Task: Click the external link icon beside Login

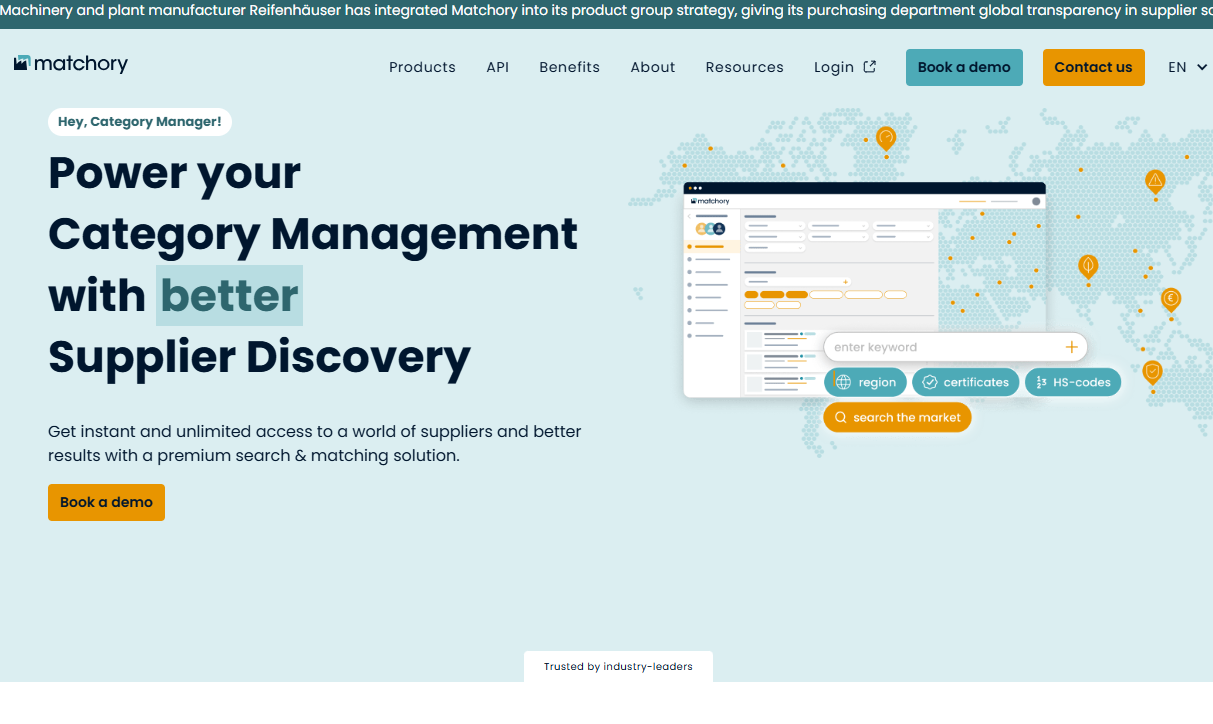Action: (870, 67)
